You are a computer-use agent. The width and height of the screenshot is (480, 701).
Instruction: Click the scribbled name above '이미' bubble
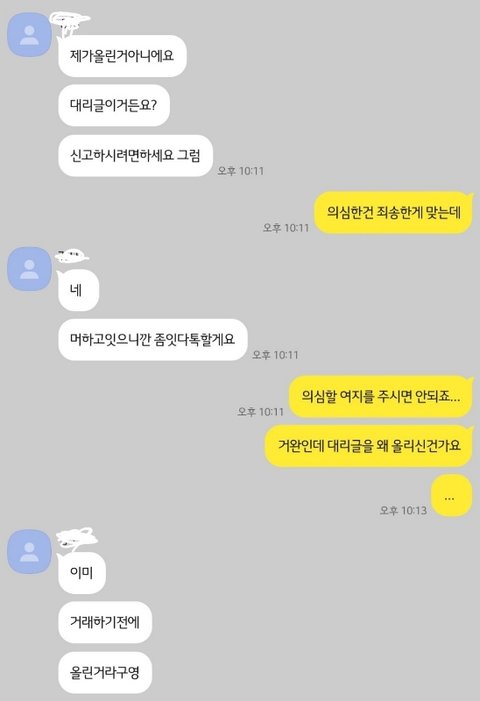(x=77, y=538)
